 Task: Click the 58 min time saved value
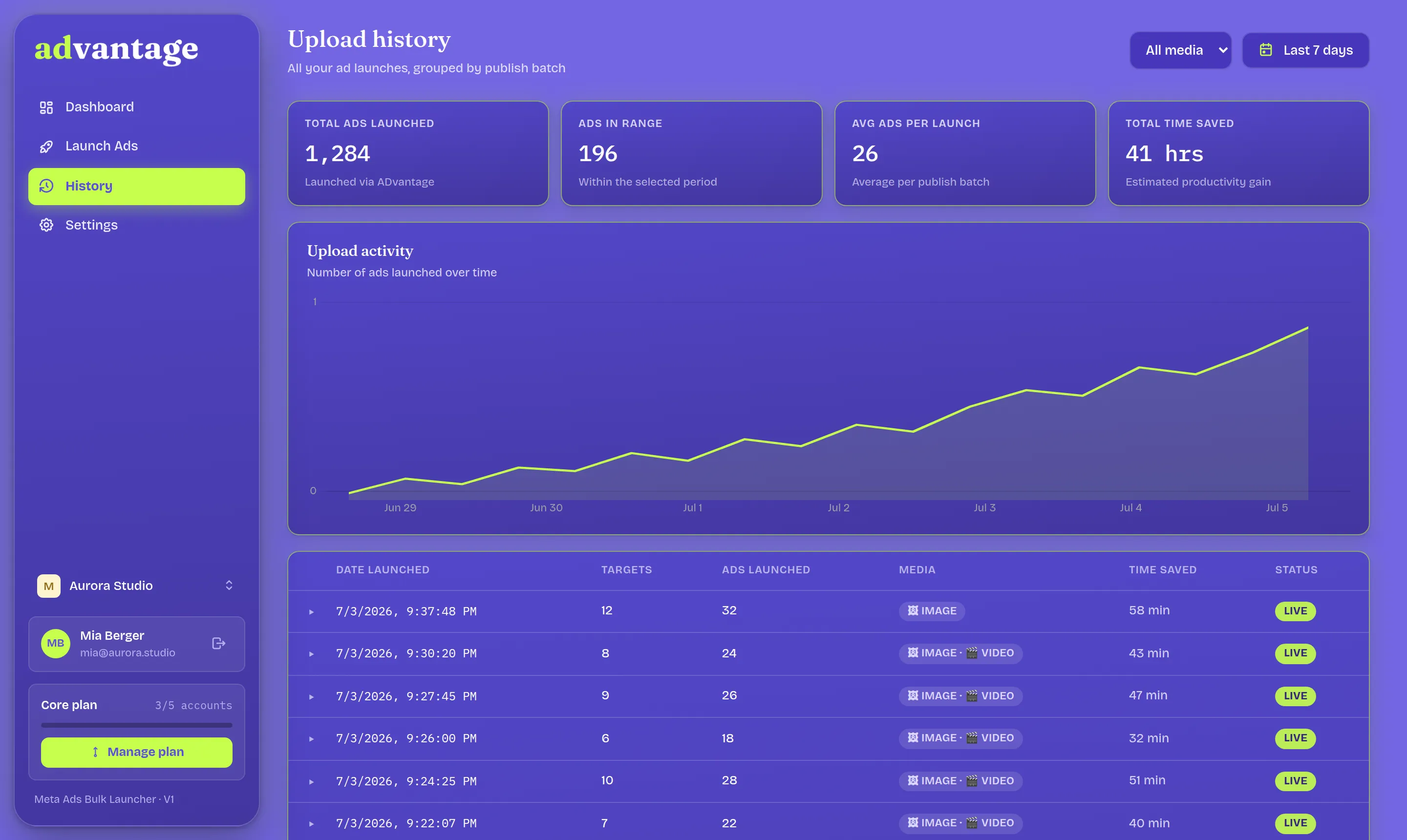pos(1149,611)
